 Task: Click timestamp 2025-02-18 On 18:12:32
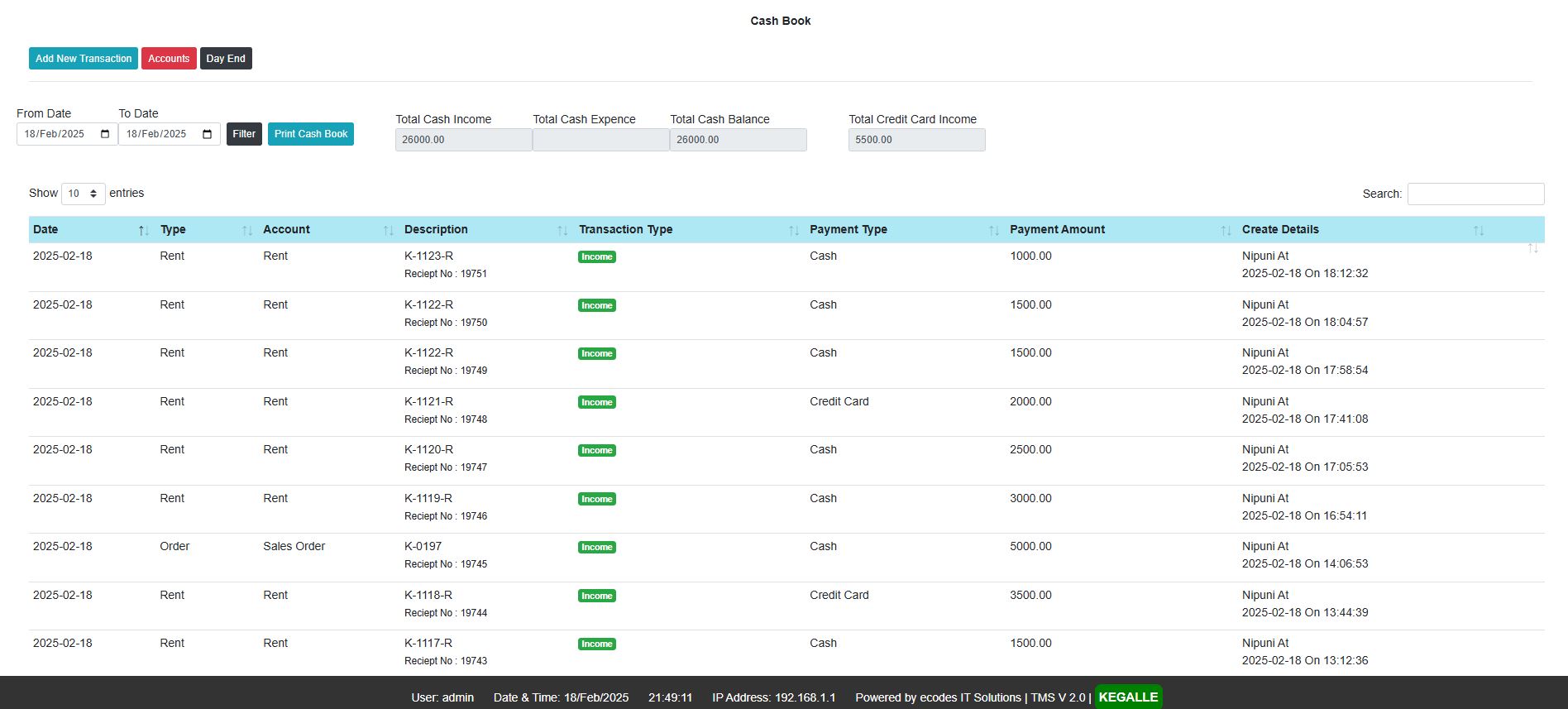click(1305, 273)
